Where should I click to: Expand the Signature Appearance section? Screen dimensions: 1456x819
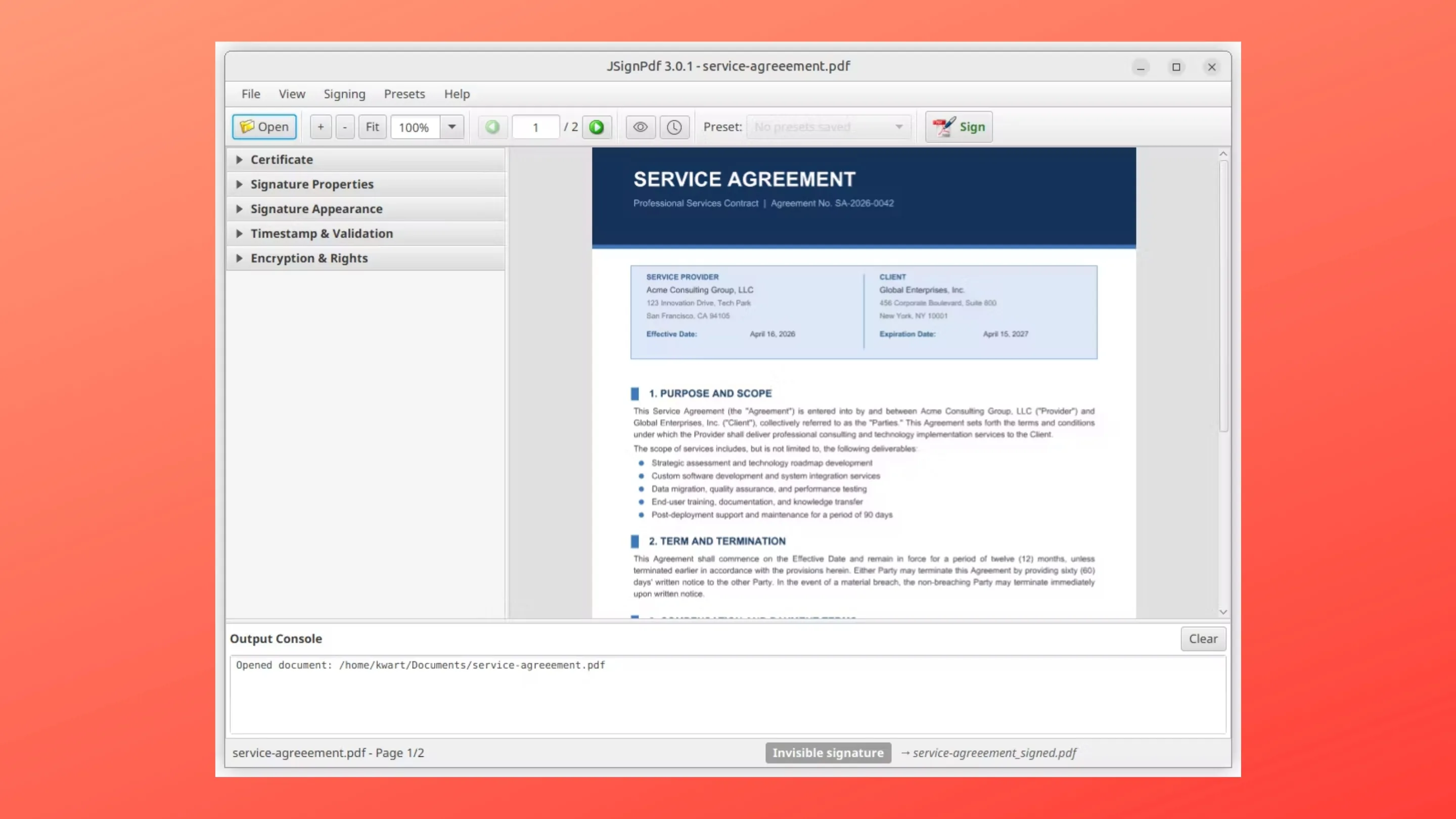pos(366,209)
